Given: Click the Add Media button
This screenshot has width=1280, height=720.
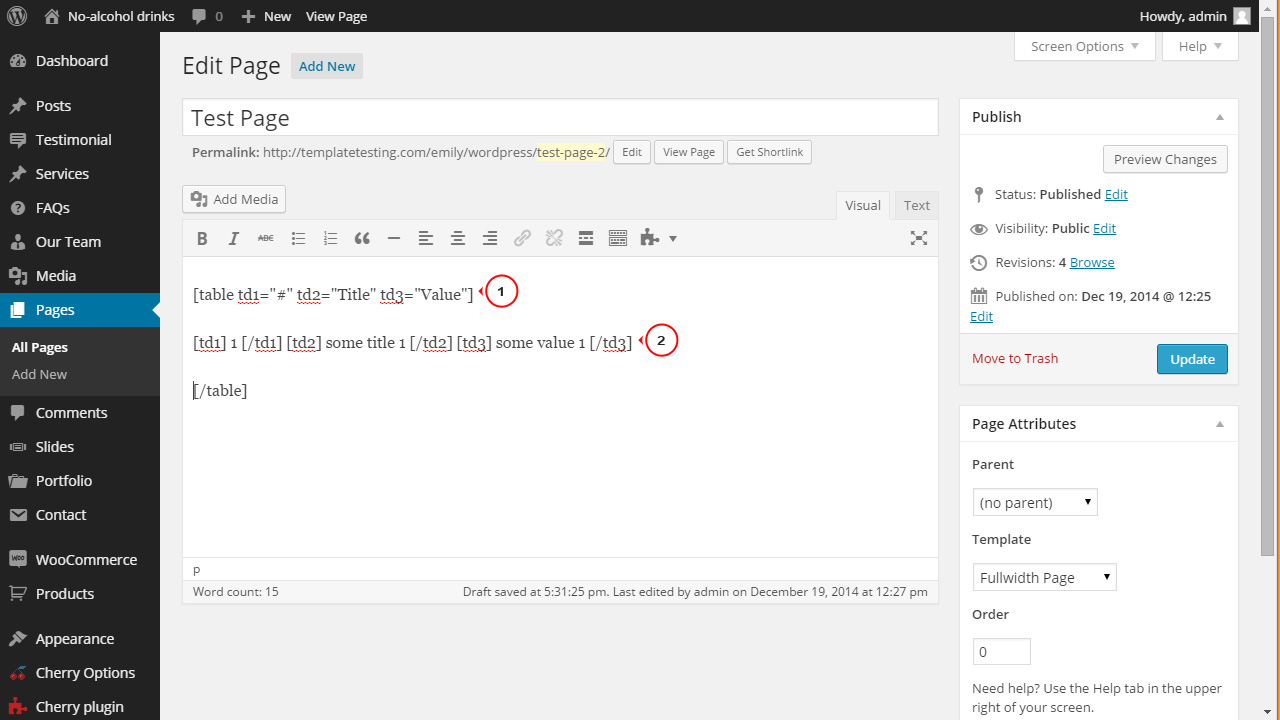Looking at the screenshot, I should pyautogui.click(x=234, y=199).
